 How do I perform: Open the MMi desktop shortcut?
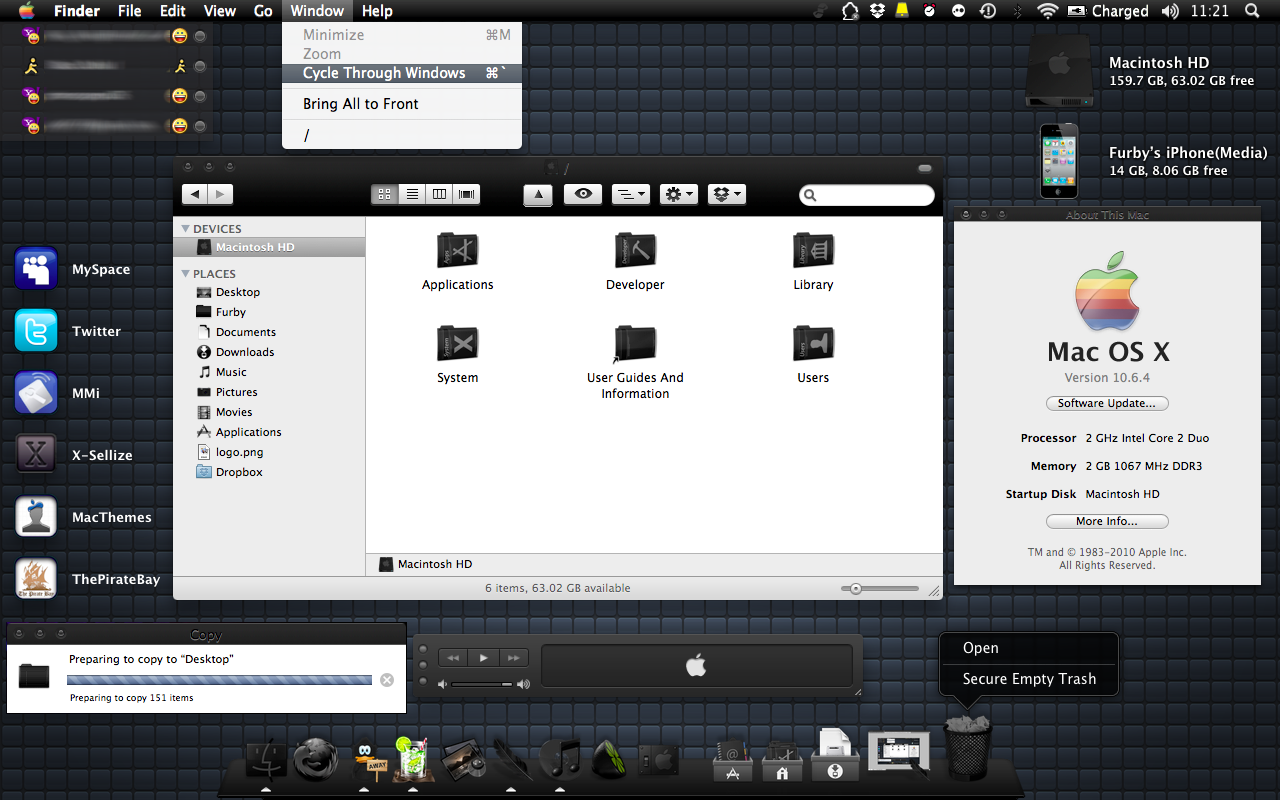pyautogui.click(x=36, y=393)
